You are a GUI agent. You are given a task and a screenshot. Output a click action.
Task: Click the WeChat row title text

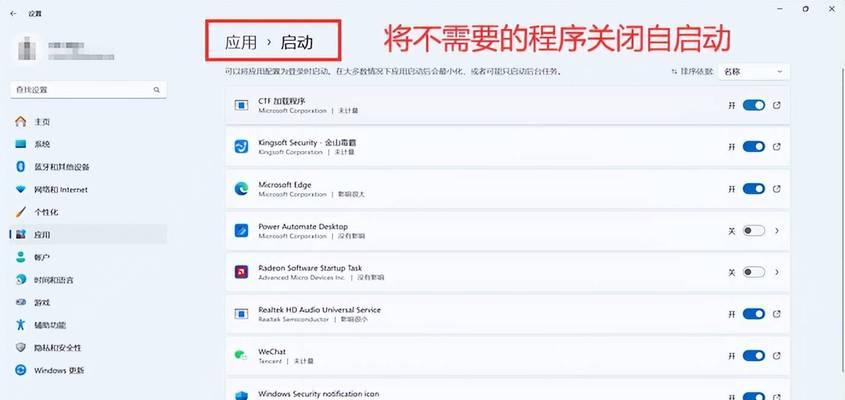272,351
